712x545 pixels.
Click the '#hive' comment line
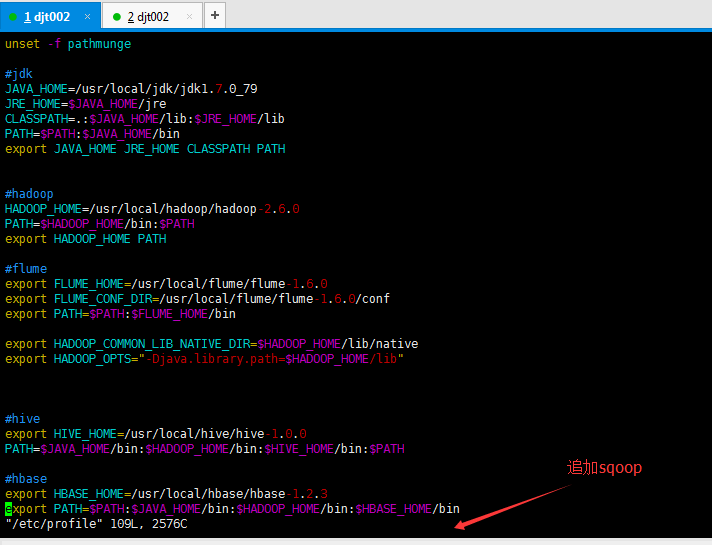click(x=22, y=419)
